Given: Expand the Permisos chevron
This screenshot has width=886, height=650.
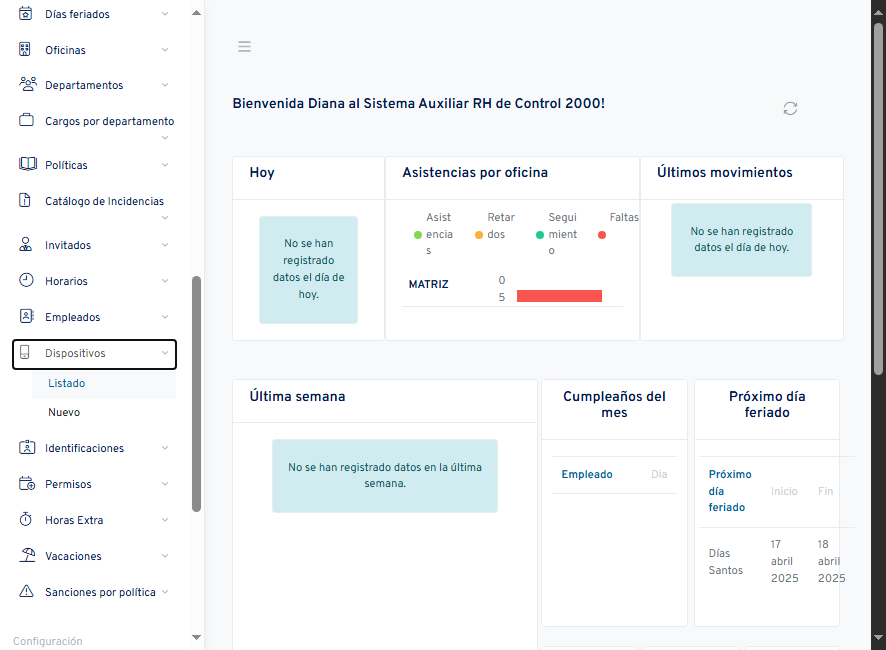Looking at the screenshot, I should coord(165,484).
